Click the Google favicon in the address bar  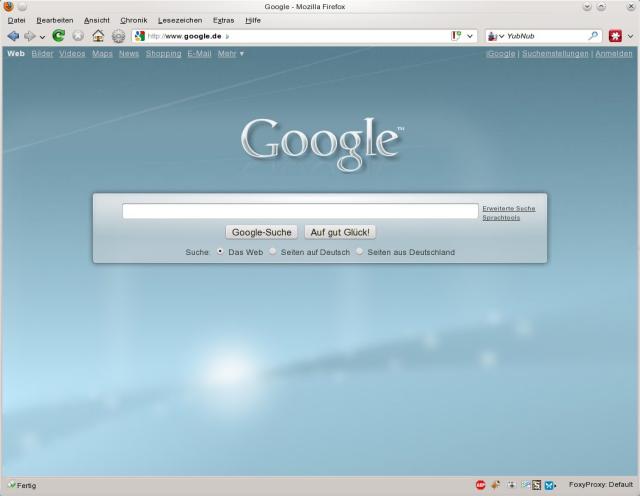(x=140, y=36)
